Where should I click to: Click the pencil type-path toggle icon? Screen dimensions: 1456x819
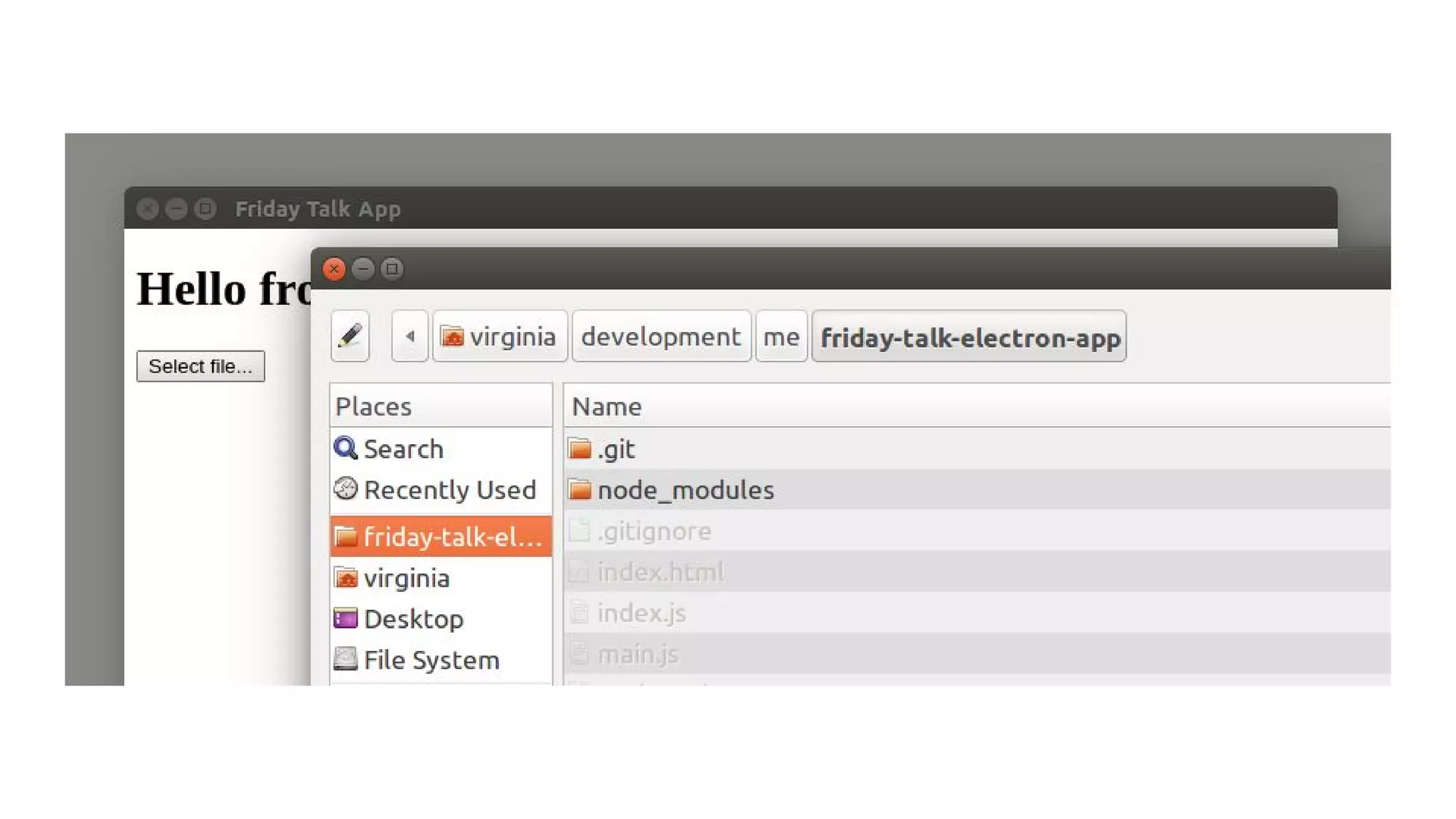(x=350, y=336)
